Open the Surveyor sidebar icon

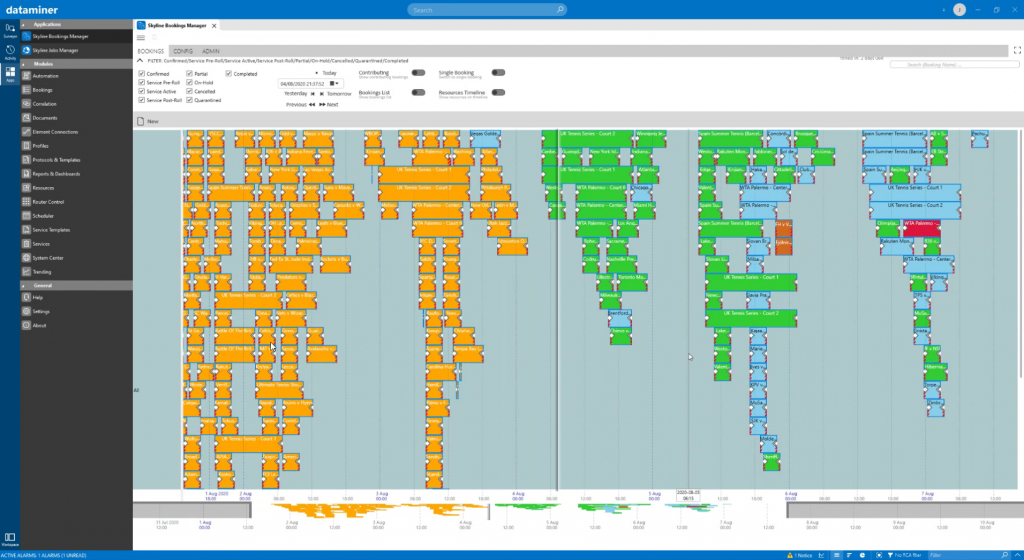click(10, 28)
